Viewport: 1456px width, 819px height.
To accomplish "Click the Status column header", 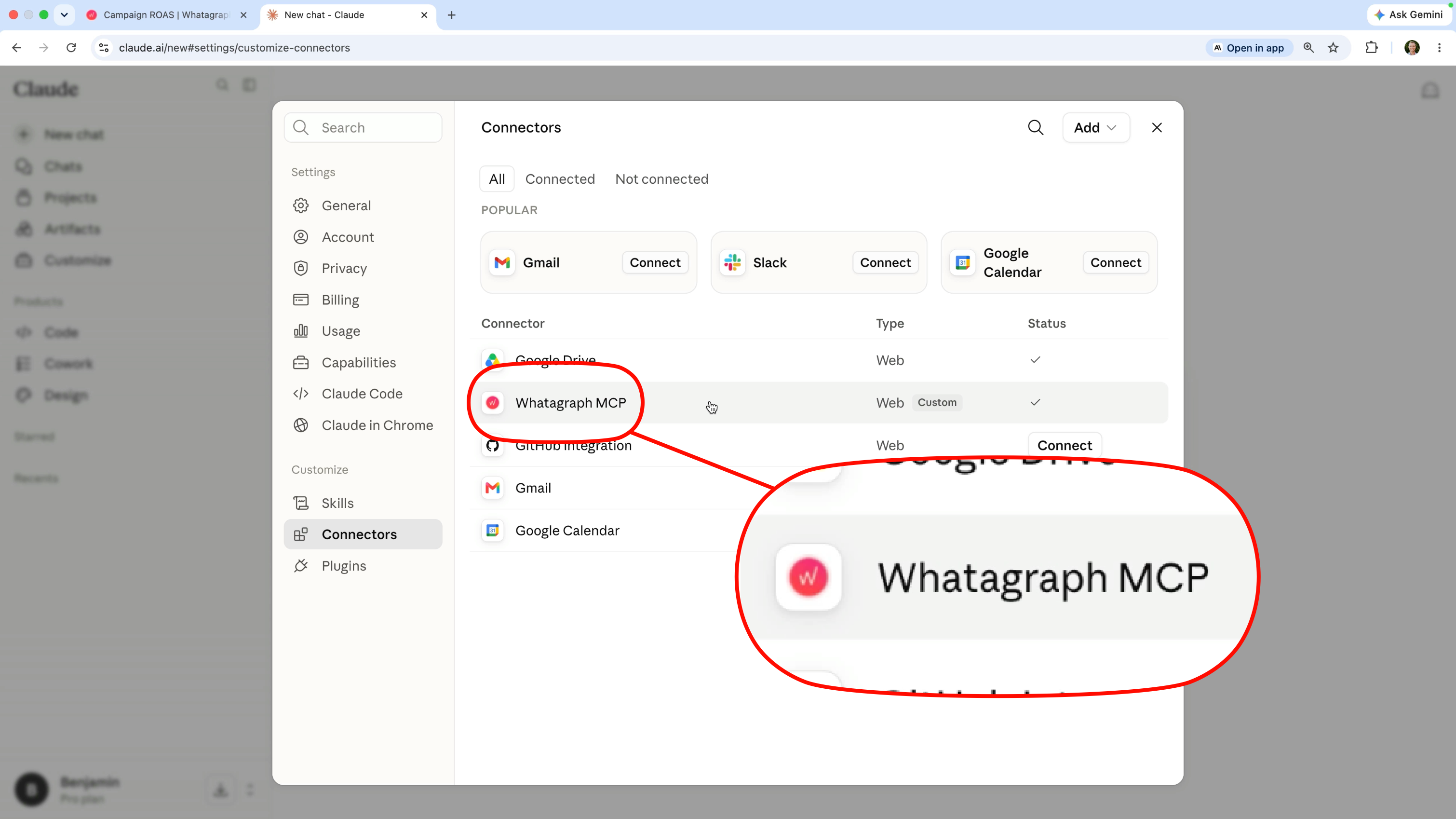I will [x=1047, y=324].
